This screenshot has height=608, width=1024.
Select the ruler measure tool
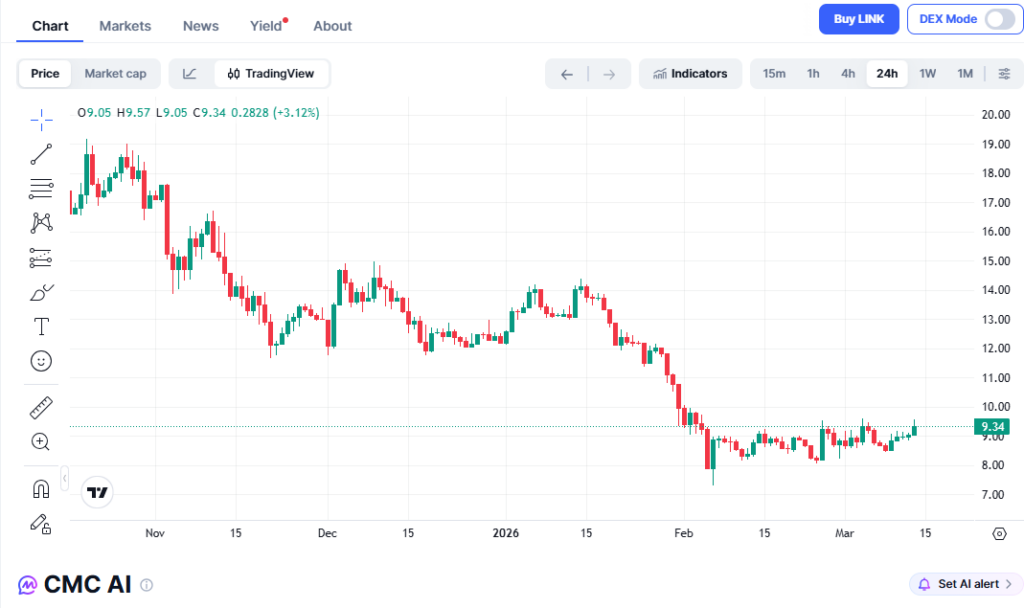(41, 407)
